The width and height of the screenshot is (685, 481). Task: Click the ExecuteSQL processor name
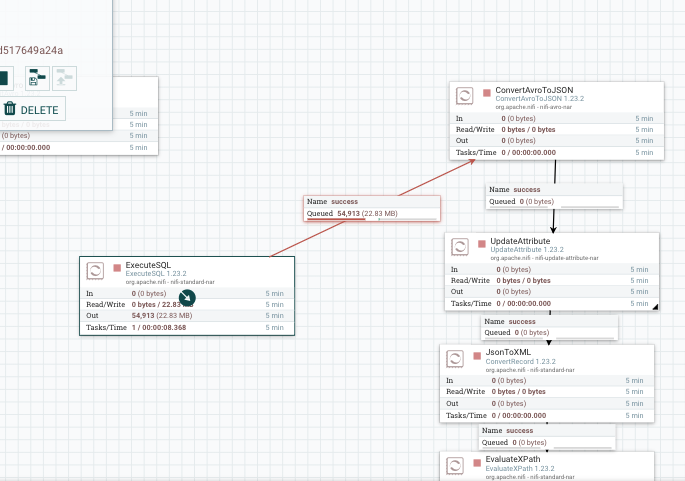(x=148, y=265)
